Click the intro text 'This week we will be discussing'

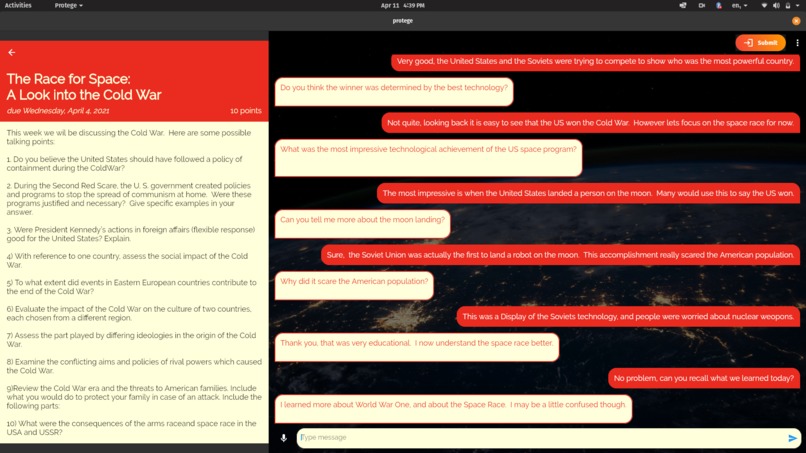[x=129, y=137]
